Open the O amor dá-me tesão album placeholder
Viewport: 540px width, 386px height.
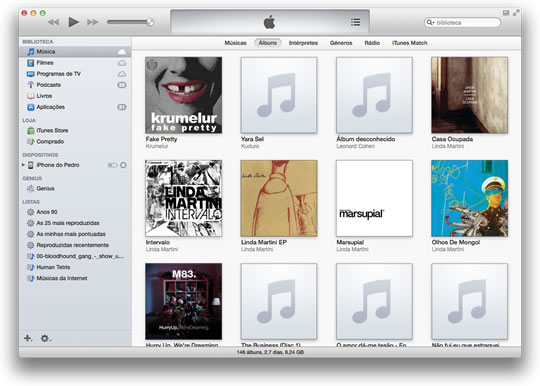tap(374, 302)
